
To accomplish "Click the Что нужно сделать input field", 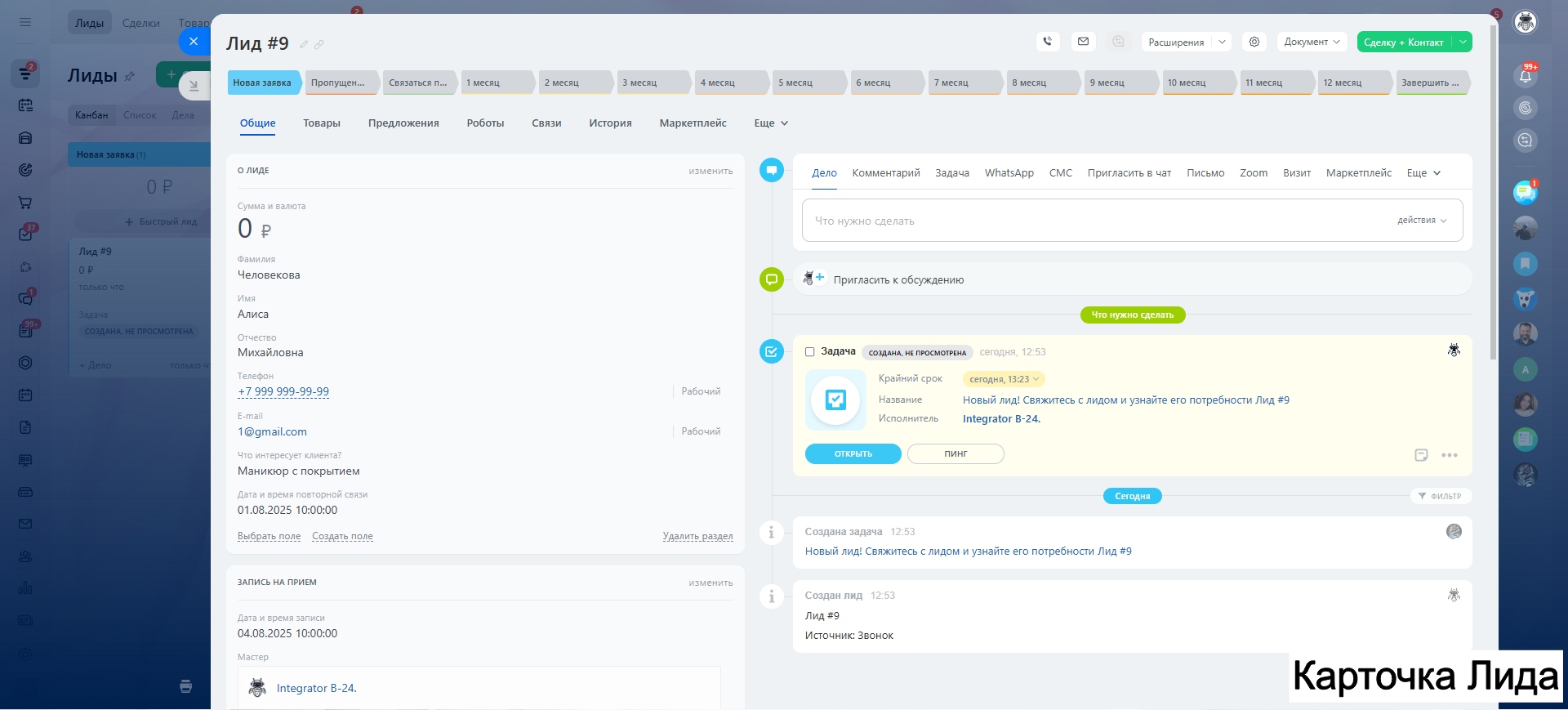I will pyautogui.click(x=1094, y=221).
